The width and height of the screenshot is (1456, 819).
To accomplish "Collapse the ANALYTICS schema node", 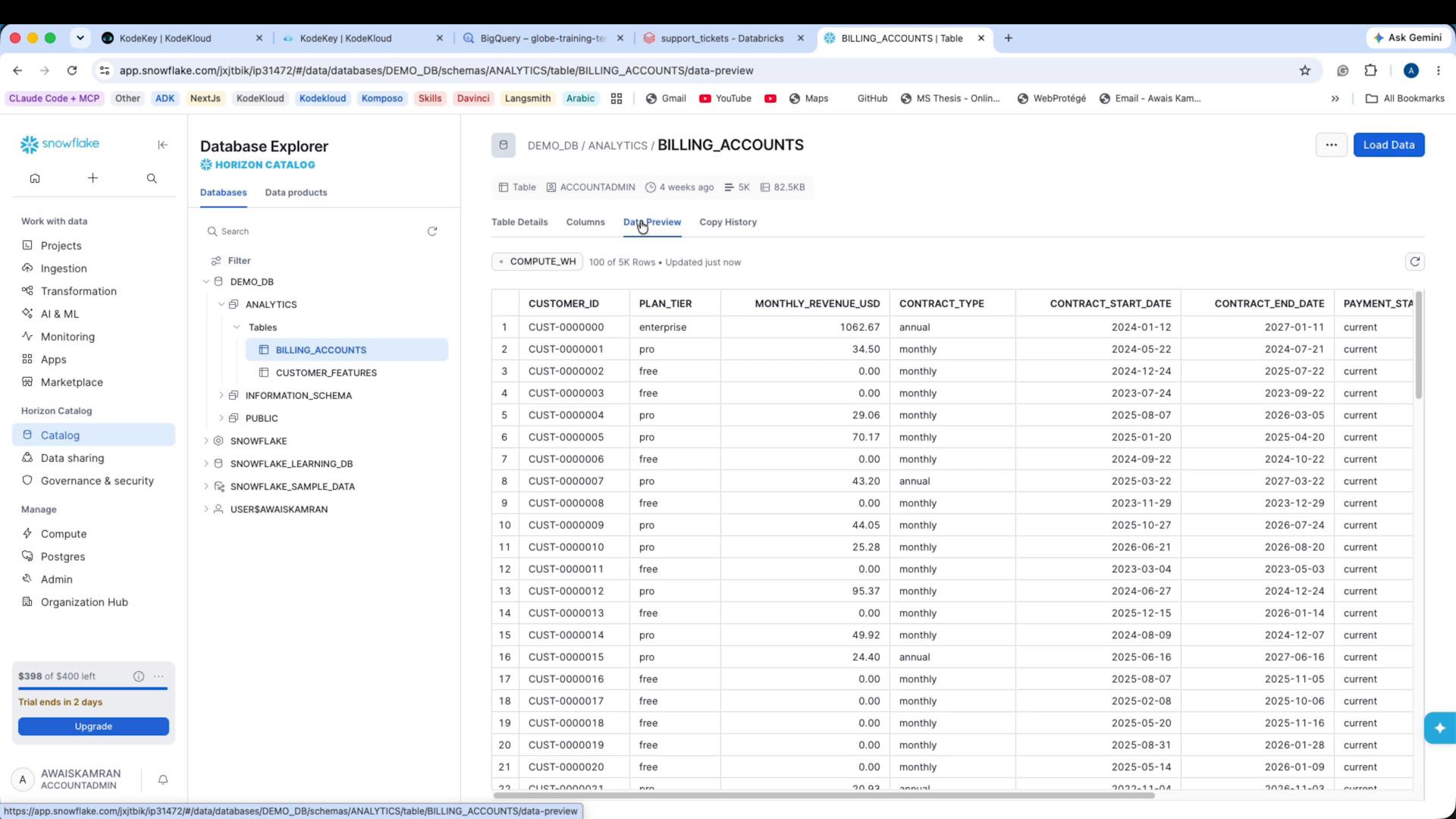I will [221, 304].
